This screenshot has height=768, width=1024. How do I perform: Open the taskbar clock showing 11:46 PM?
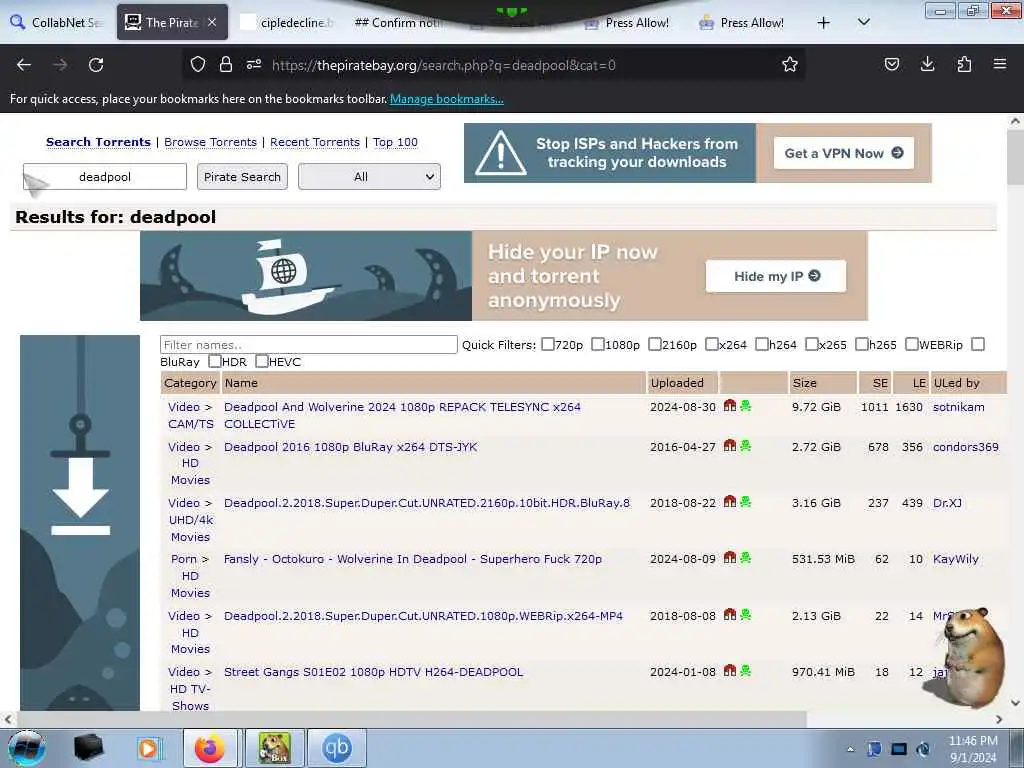973,749
